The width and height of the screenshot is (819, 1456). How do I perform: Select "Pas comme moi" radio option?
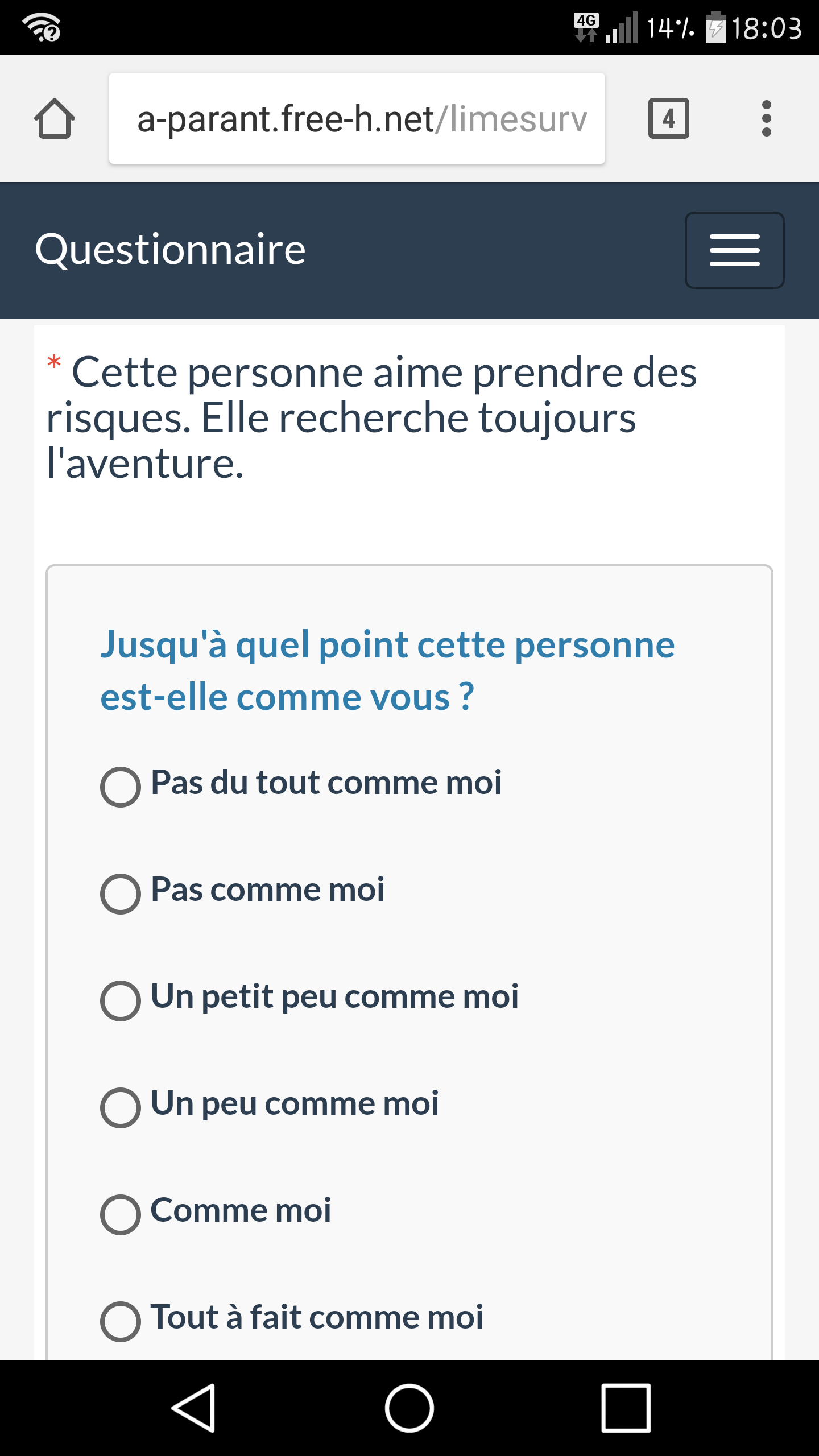pyautogui.click(x=121, y=894)
